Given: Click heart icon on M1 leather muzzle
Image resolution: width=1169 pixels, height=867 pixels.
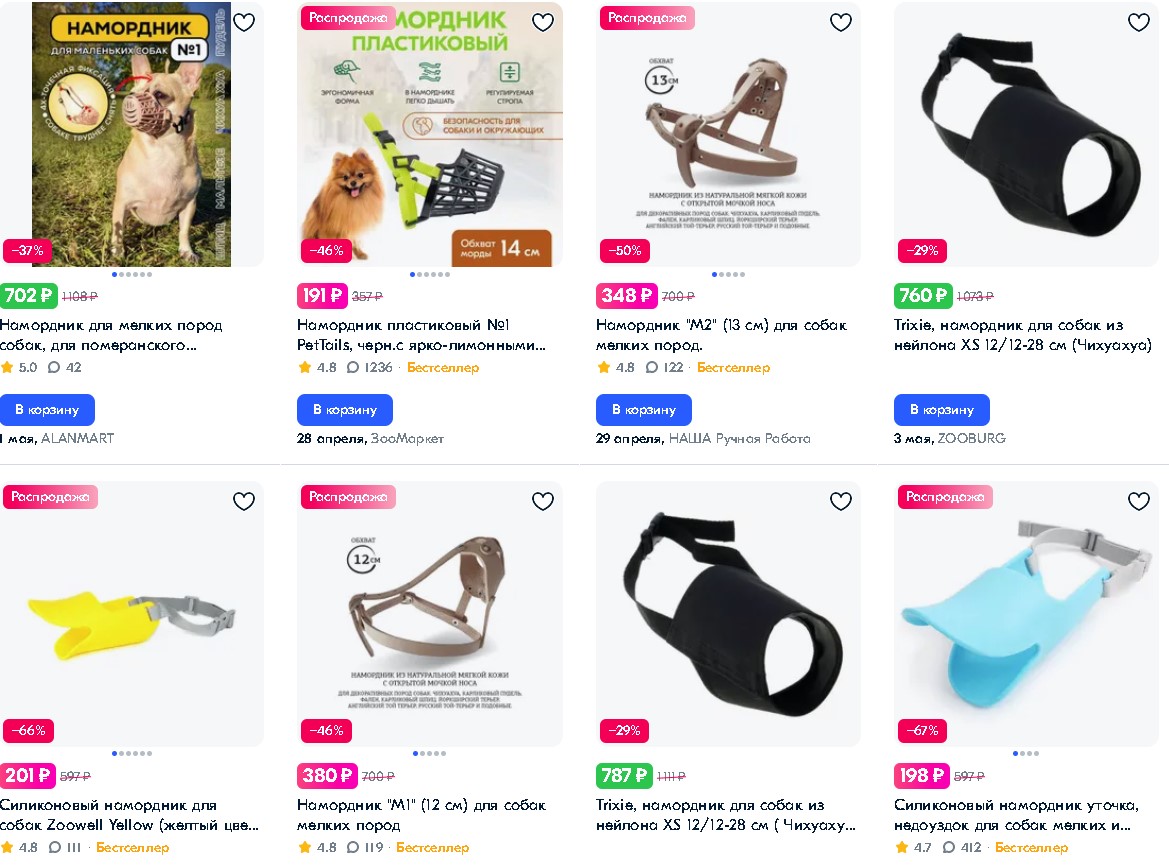Looking at the screenshot, I should [x=543, y=501].
